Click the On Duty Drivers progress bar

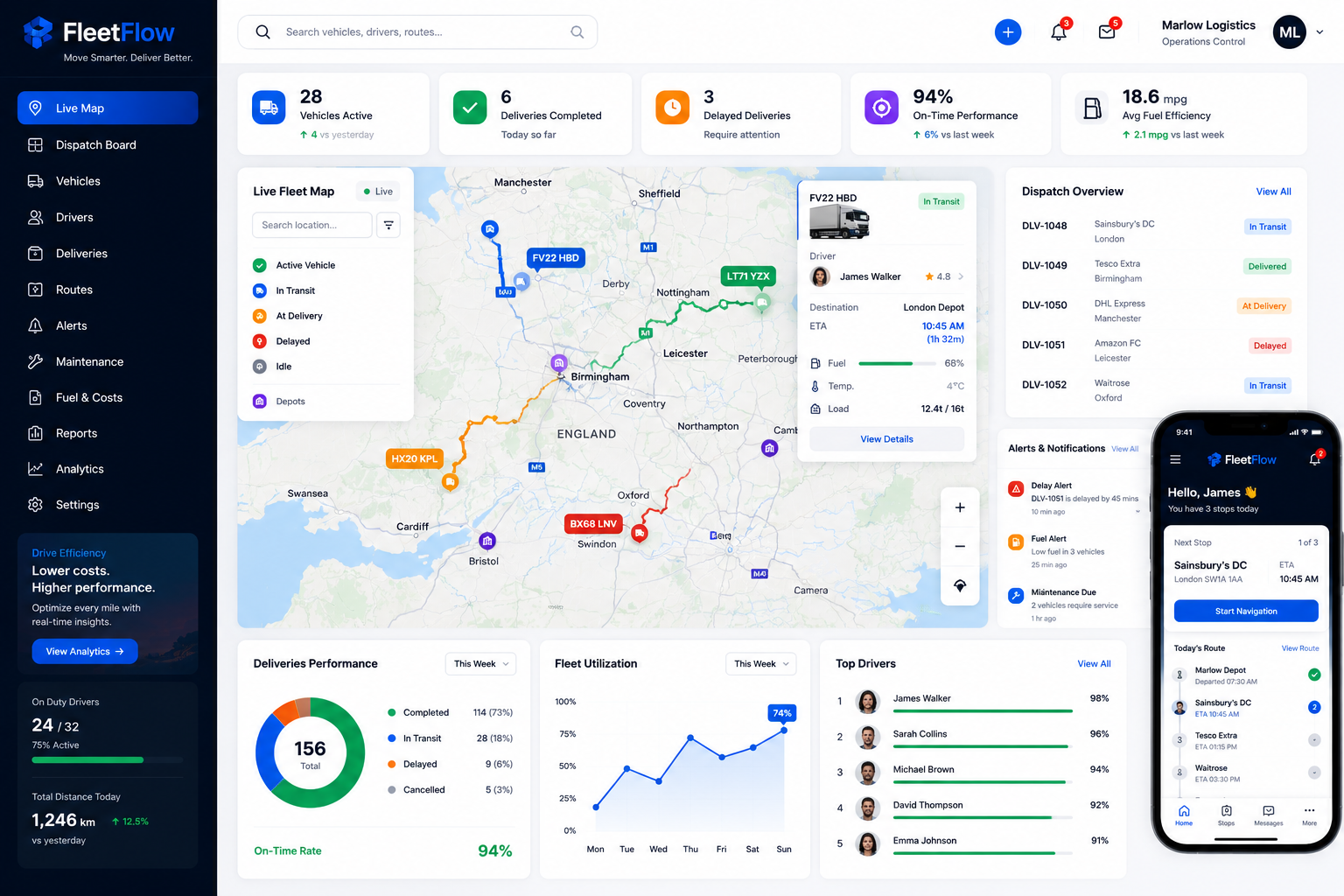[x=108, y=760]
